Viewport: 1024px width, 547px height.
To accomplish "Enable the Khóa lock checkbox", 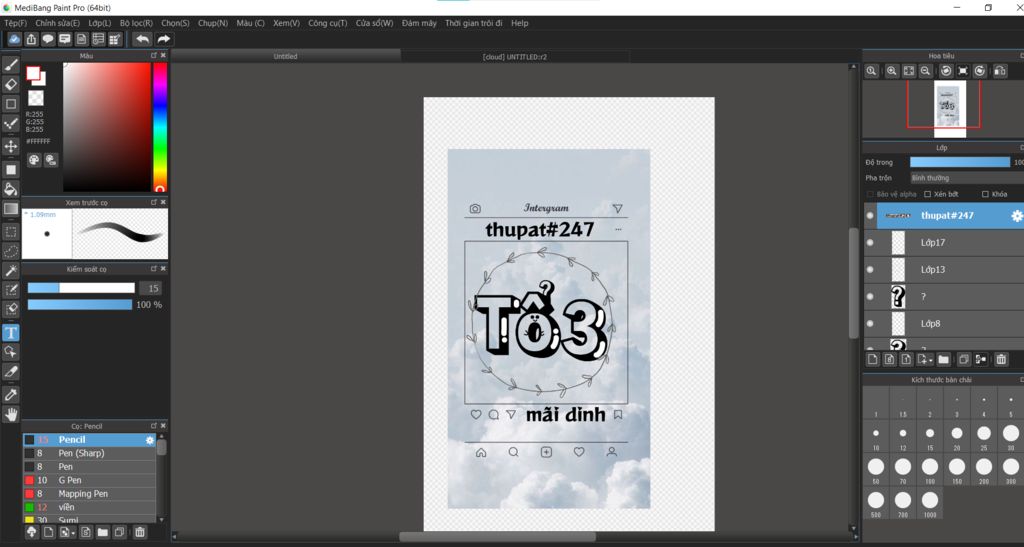I will [x=985, y=195].
